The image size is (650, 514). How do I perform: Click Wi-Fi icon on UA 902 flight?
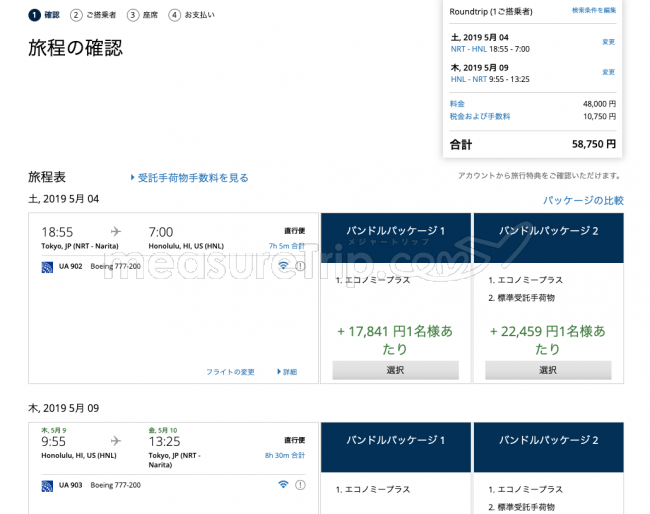click(283, 266)
